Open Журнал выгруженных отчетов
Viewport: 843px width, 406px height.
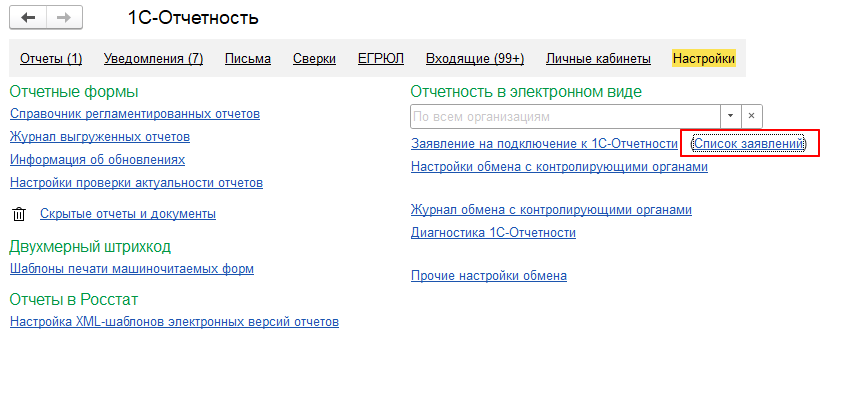click(100, 137)
